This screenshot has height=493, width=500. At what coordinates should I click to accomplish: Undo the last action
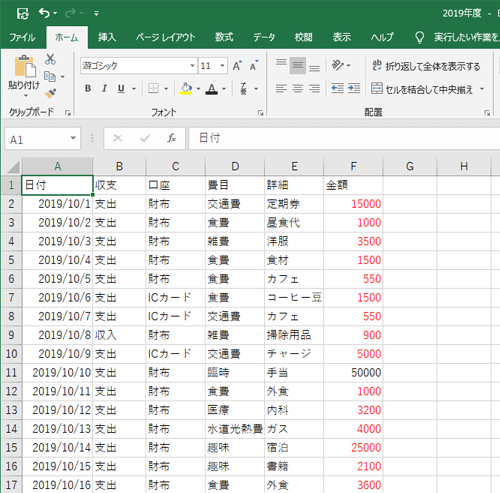(44, 13)
